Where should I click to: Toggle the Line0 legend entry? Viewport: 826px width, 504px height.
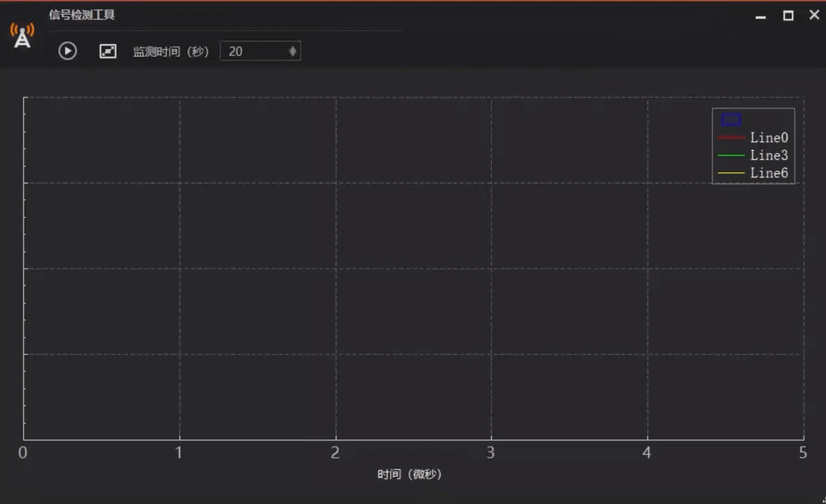tap(754, 138)
